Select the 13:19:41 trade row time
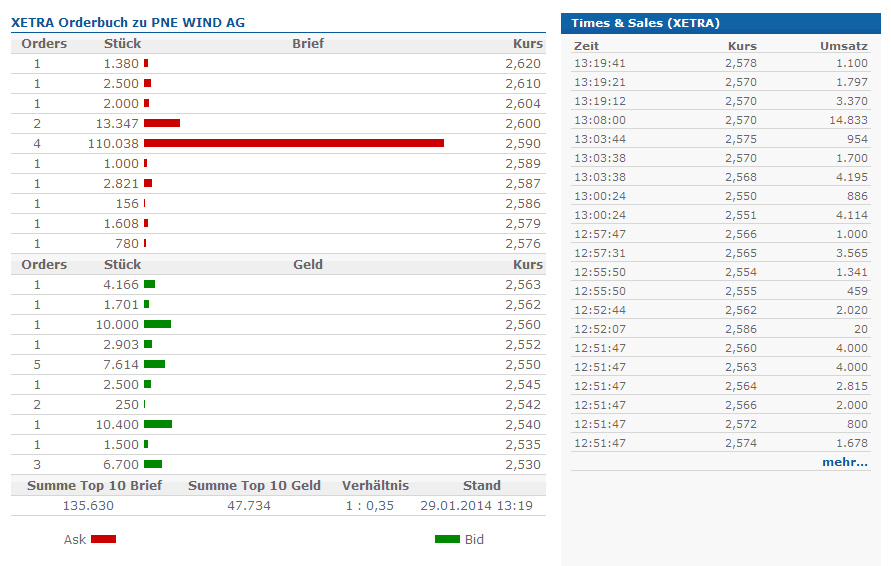Viewport: 891px width, 566px height. (599, 63)
